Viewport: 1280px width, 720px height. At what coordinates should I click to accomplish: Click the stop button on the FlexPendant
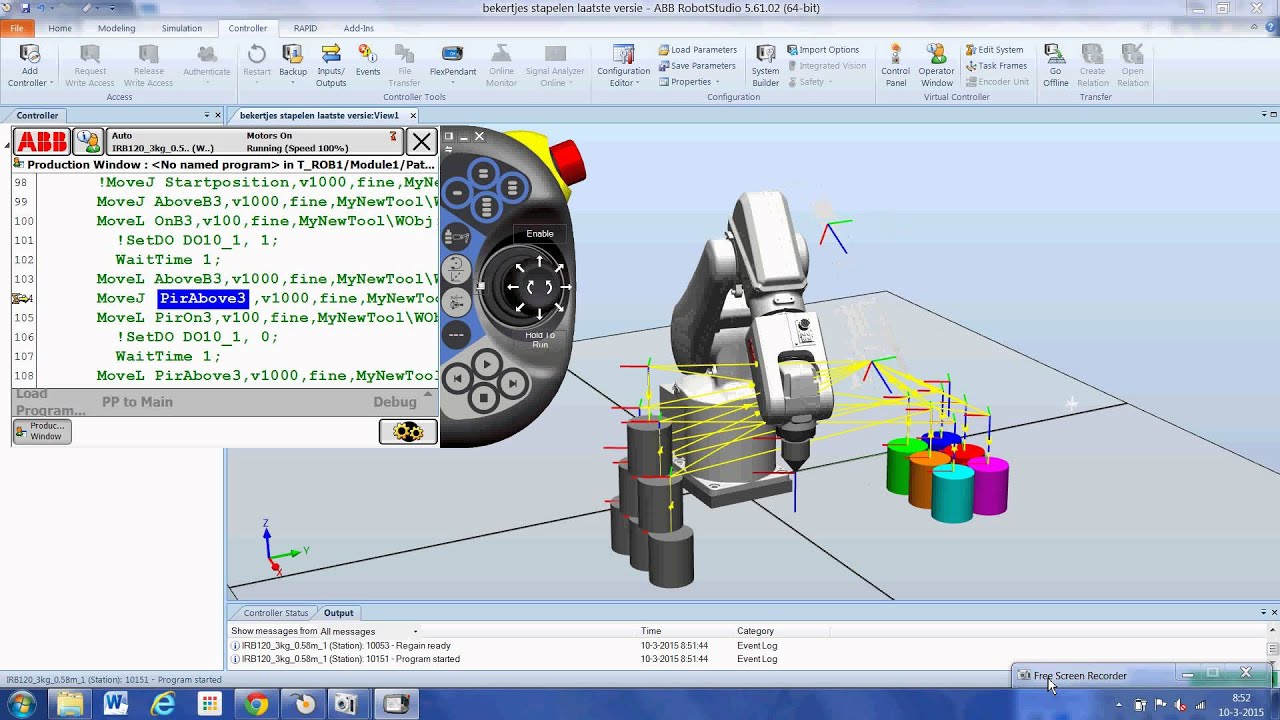[x=485, y=398]
